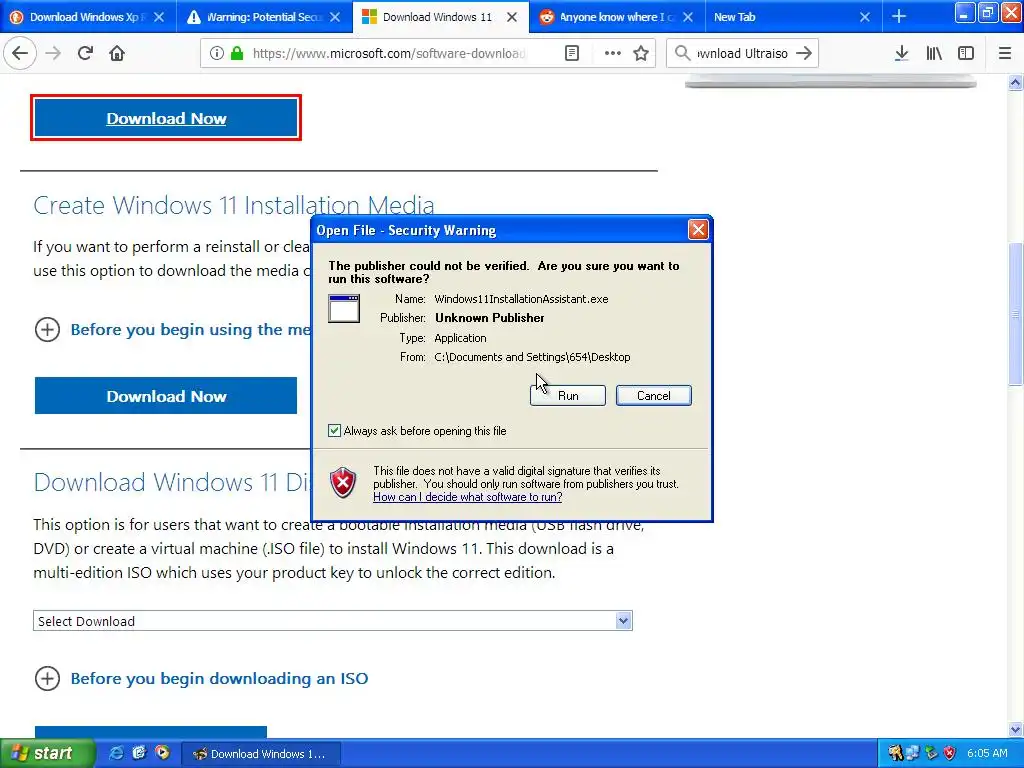Viewport: 1024px width, 768px height.
Task: Launch Windows Media Player from quick launch
Action: [162, 753]
